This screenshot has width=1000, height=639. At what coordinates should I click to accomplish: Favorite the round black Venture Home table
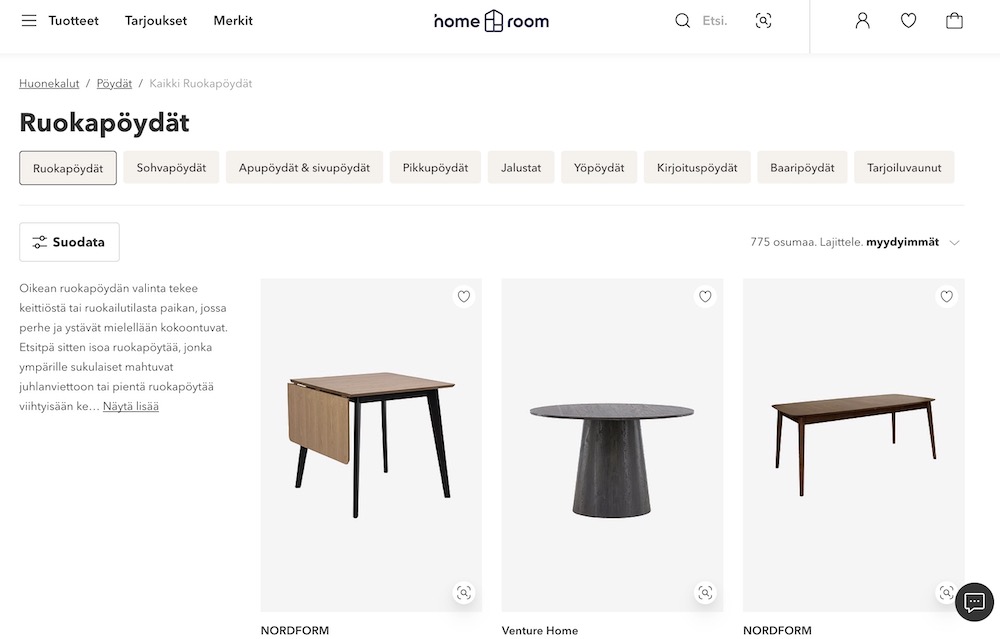(x=705, y=297)
